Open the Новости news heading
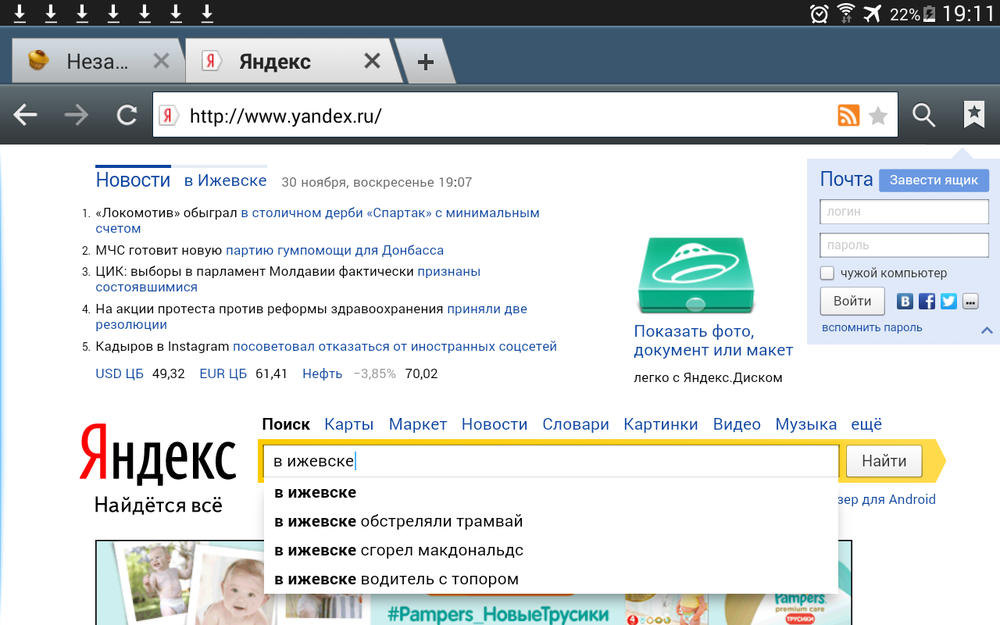The width and height of the screenshot is (1000, 625). click(x=133, y=180)
